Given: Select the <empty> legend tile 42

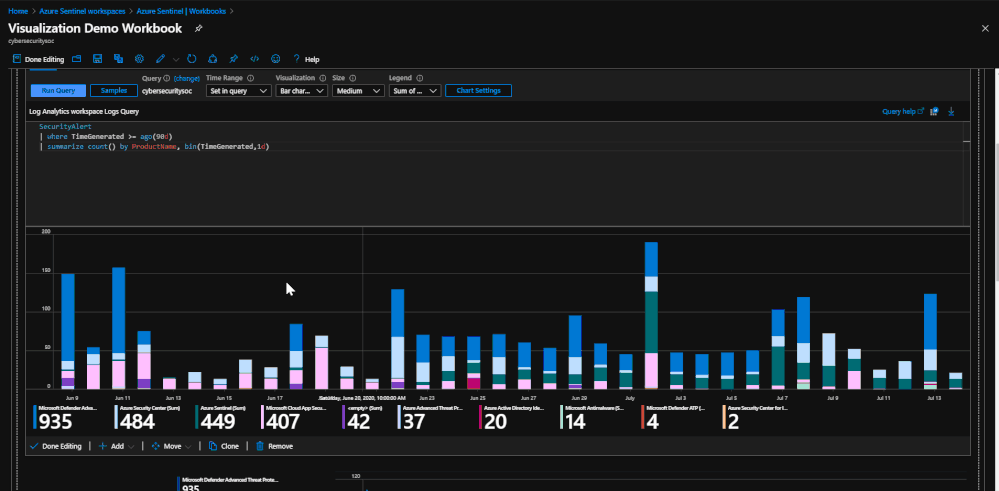Looking at the screenshot, I should tap(362, 416).
